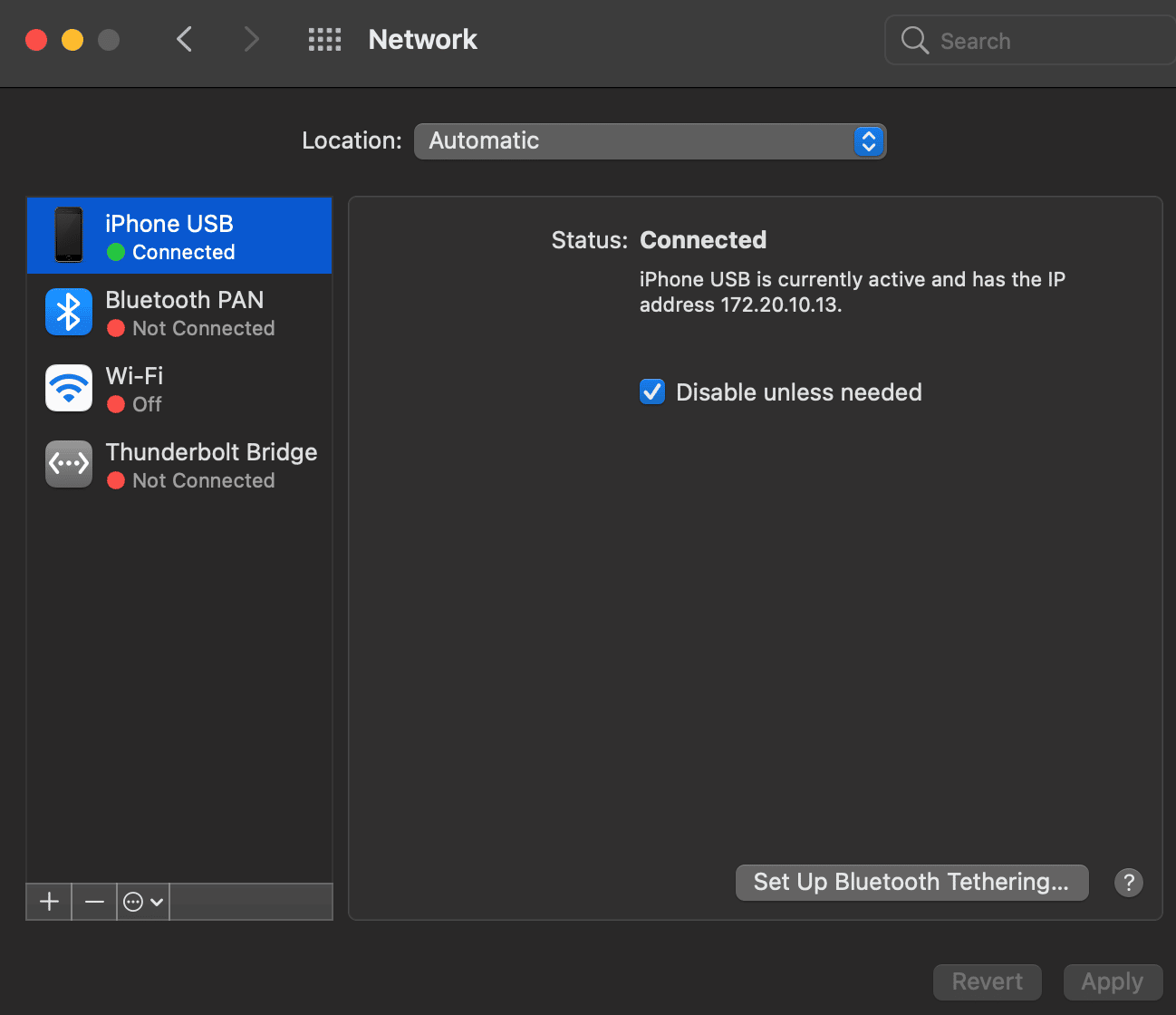Click the Wi-Fi service icon
Viewport: 1176px width, 1015px height.
69,388
